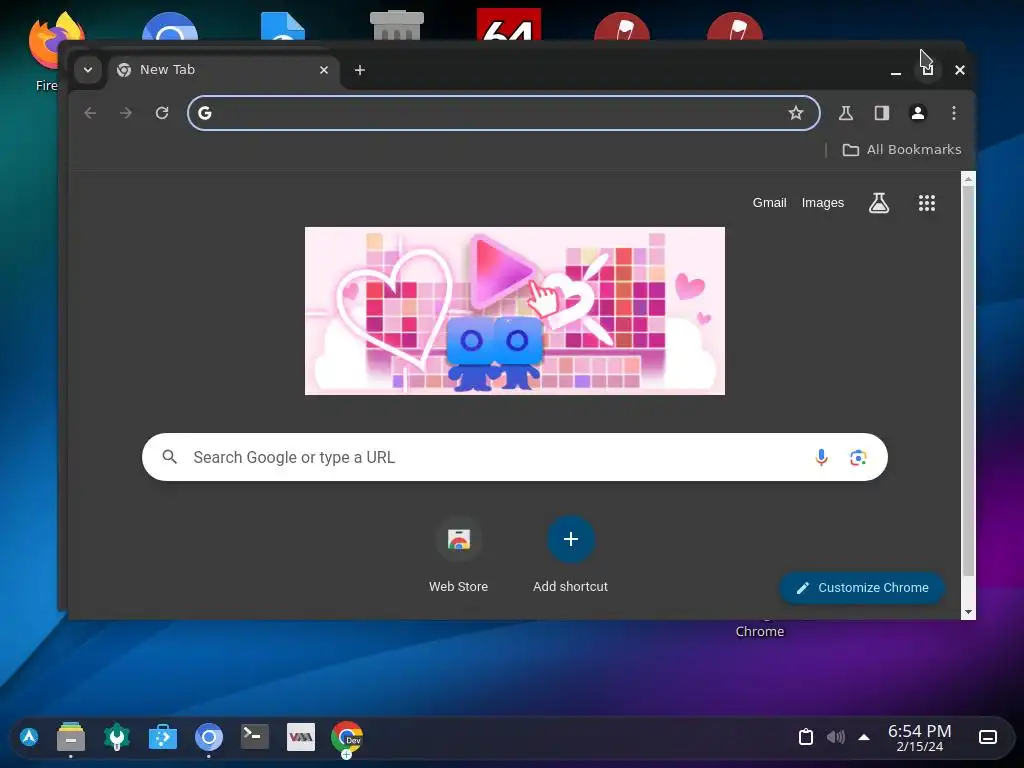Open Gmail link
The height and width of the screenshot is (768, 1024).
click(769, 203)
